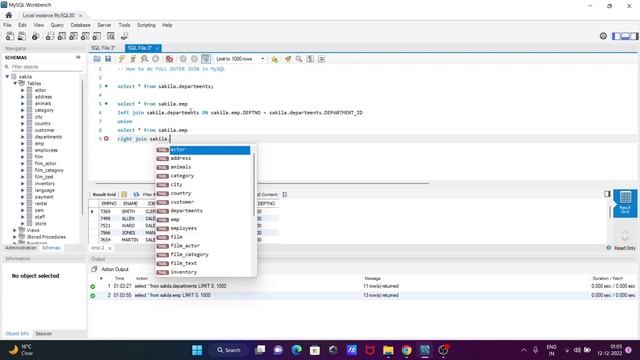Click the Result Grid label button

pyautogui.click(x=104, y=194)
